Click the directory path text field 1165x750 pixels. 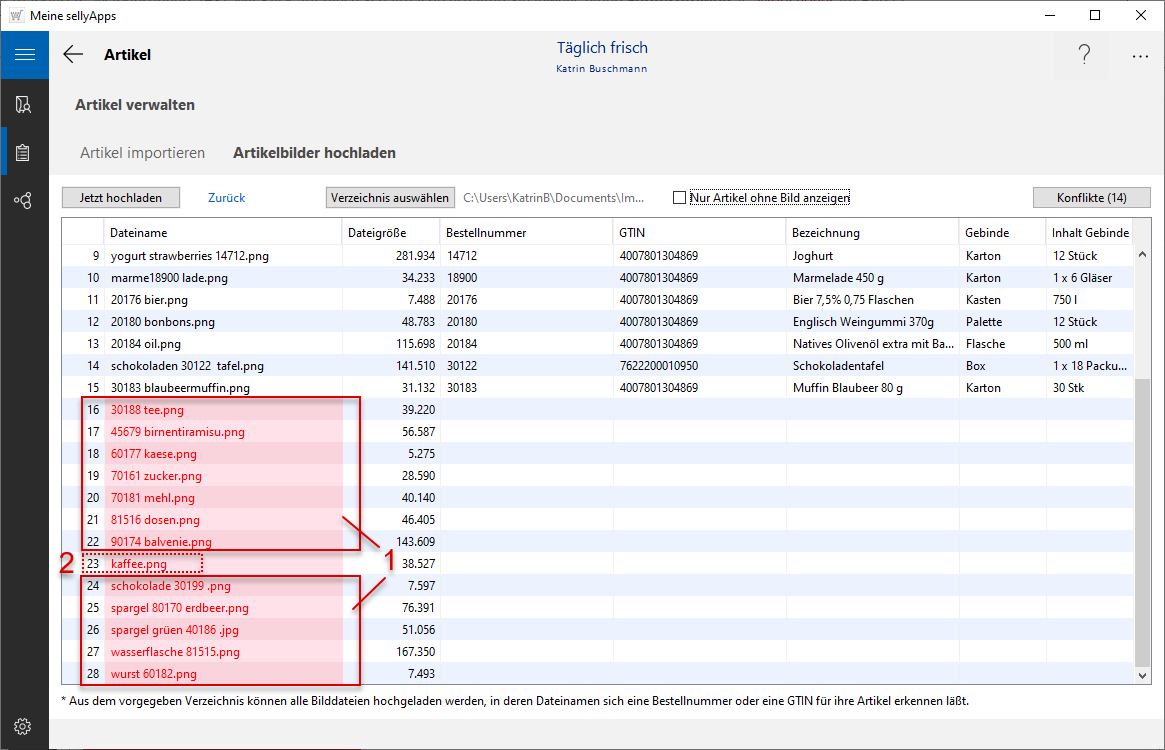tap(553, 198)
